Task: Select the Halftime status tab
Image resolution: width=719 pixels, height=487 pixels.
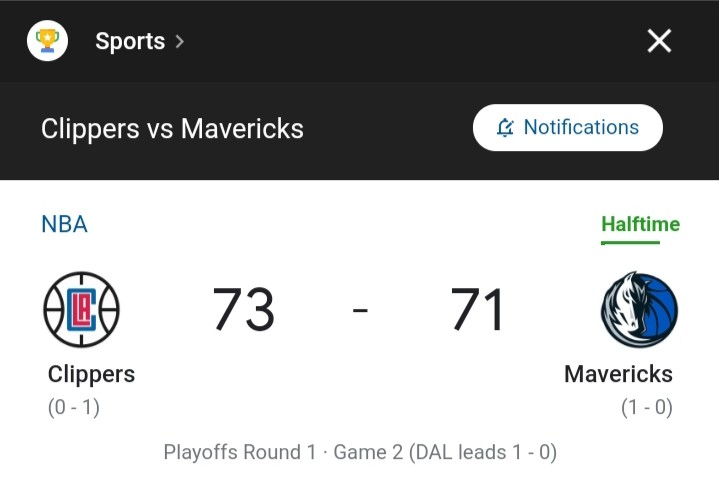Action: coord(641,224)
